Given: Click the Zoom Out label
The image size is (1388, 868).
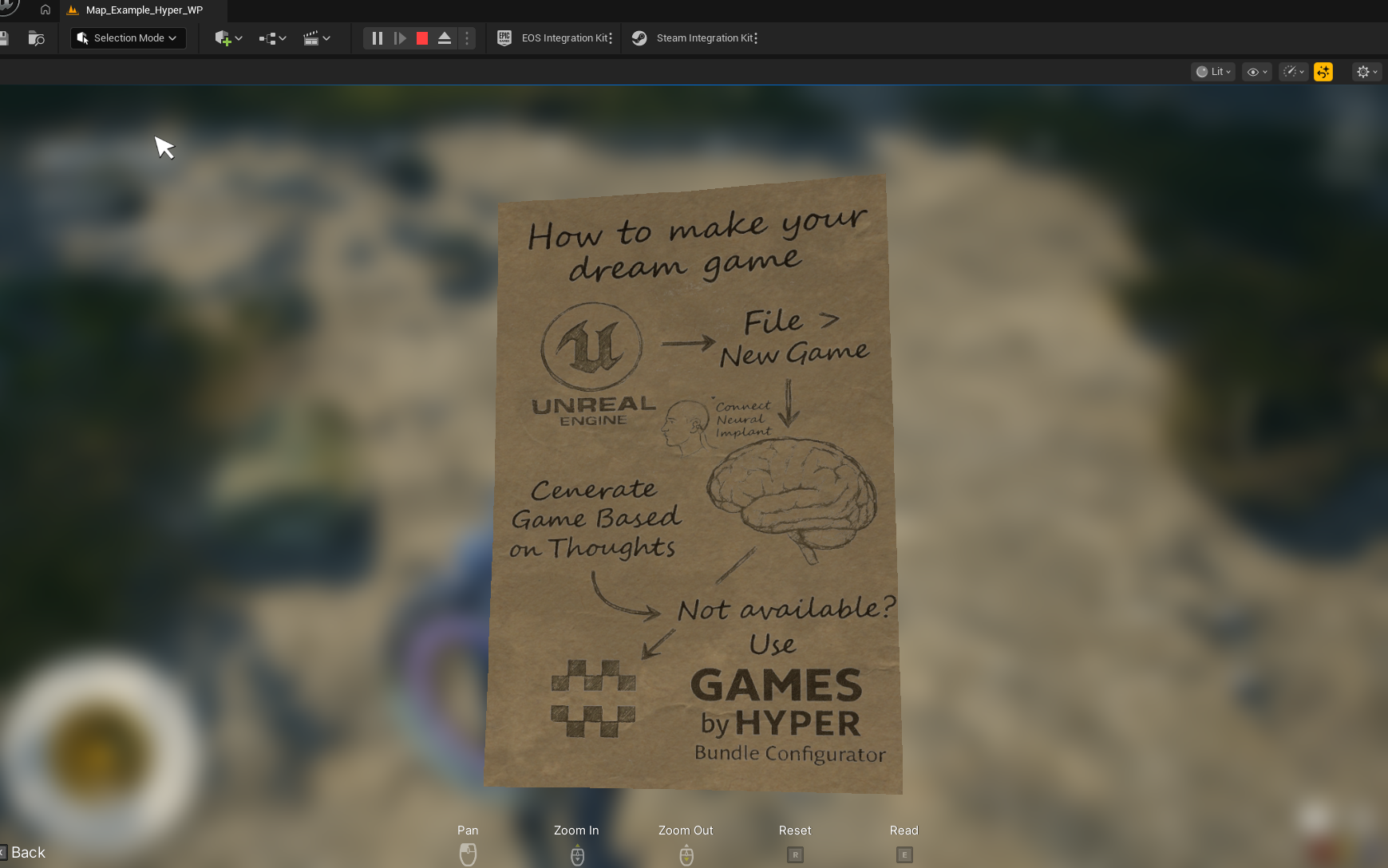Looking at the screenshot, I should pyautogui.click(x=686, y=831).
